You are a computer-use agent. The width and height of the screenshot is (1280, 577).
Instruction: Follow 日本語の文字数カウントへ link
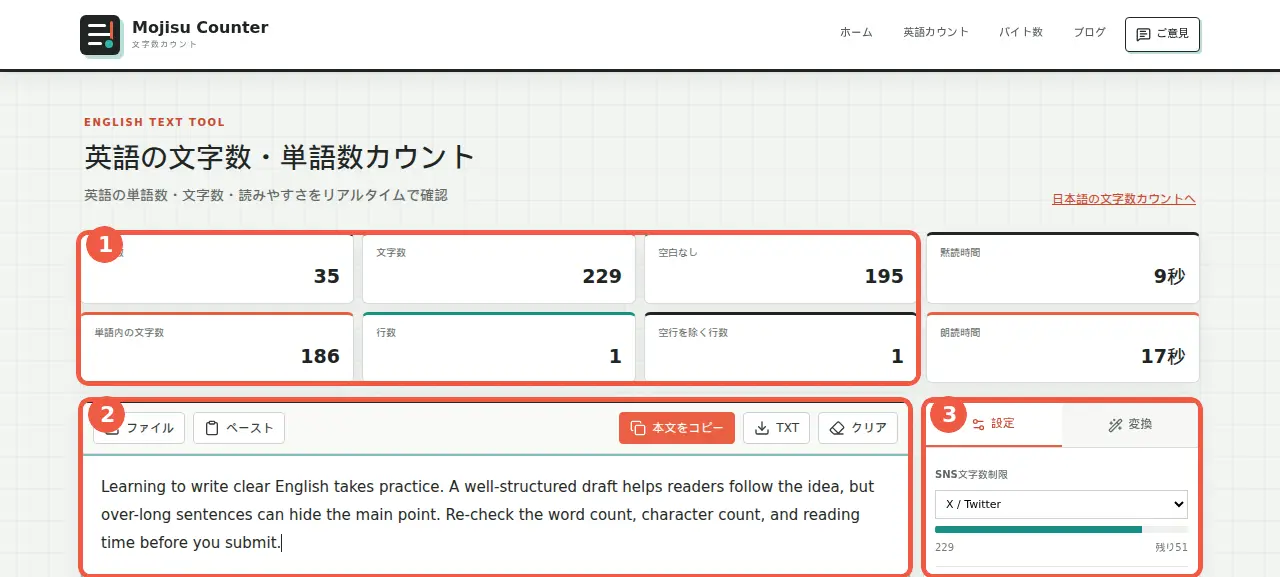pyautogui.click(x=1124, y=199)
